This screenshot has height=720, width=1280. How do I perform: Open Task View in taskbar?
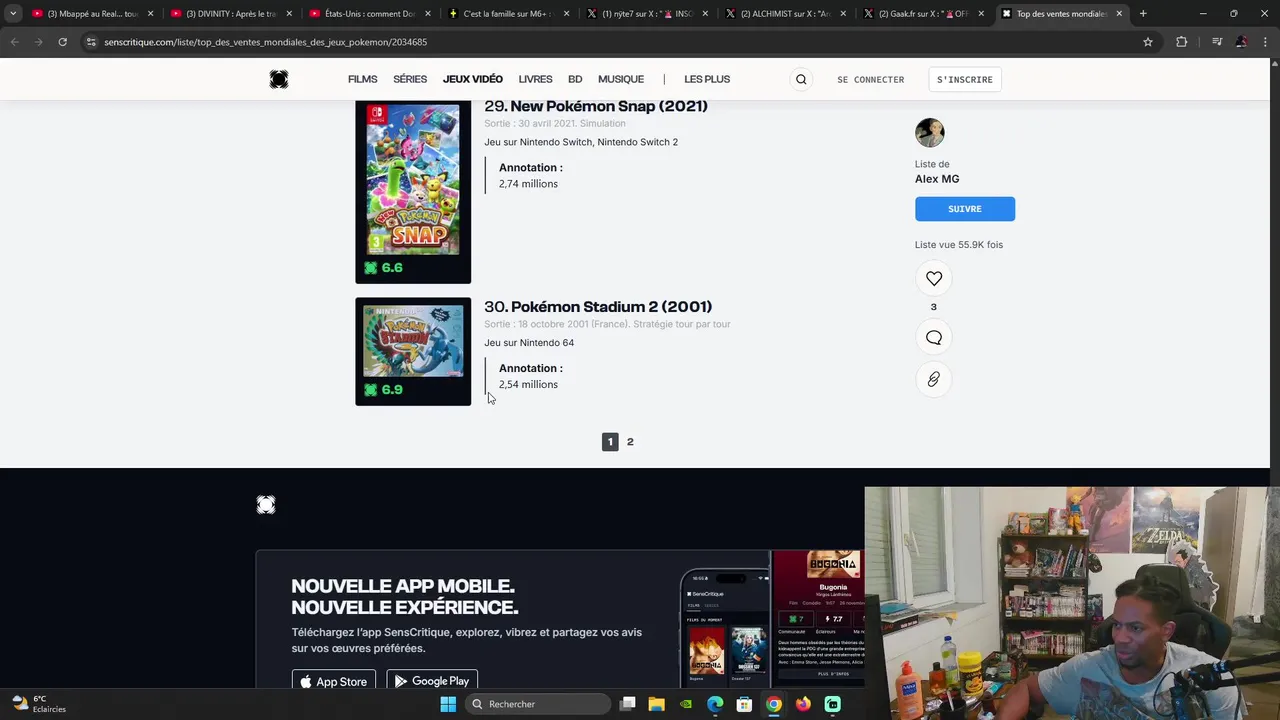(x=628, y=704)
